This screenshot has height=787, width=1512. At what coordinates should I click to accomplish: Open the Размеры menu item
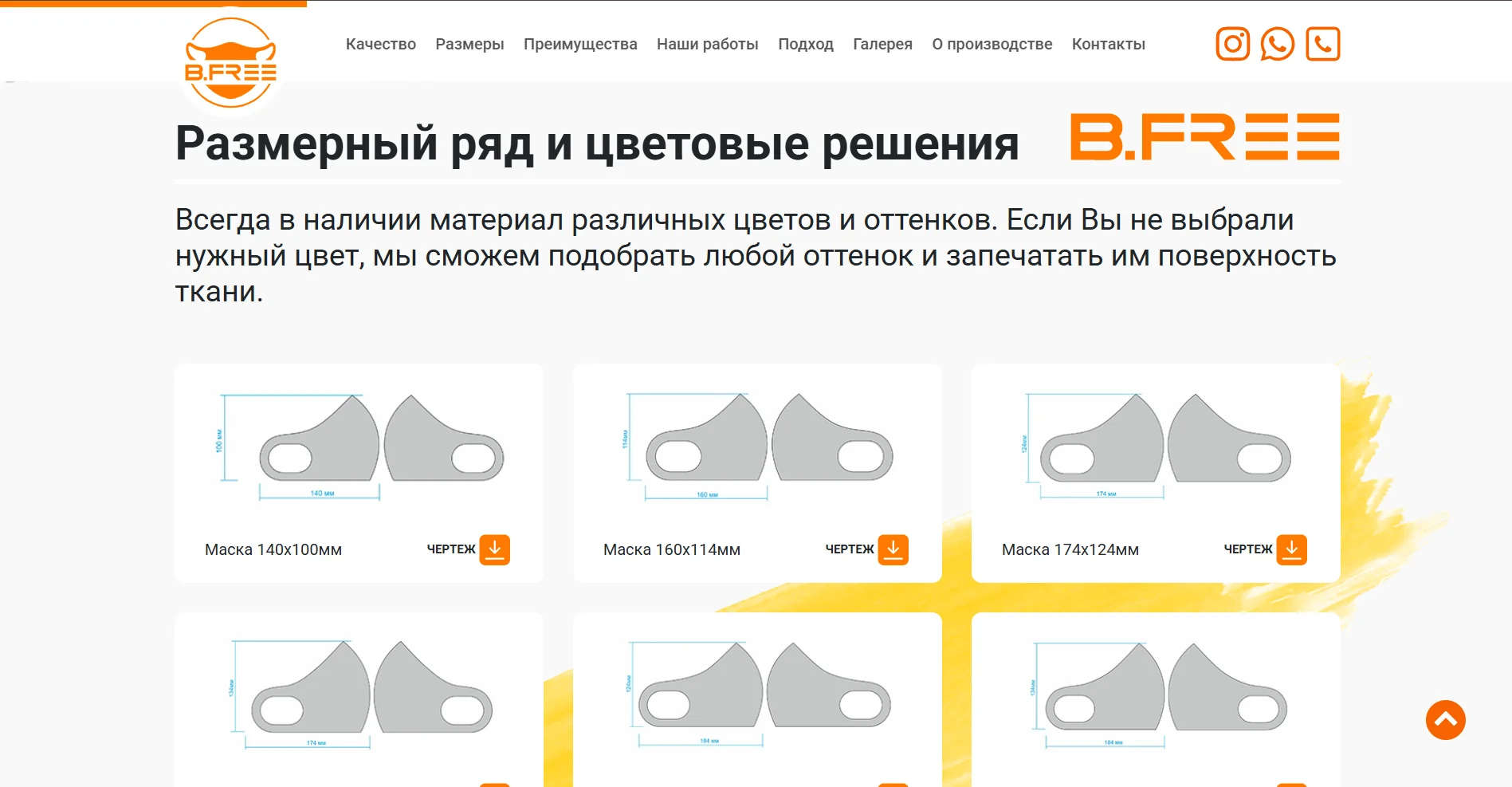tap(469, 45)
